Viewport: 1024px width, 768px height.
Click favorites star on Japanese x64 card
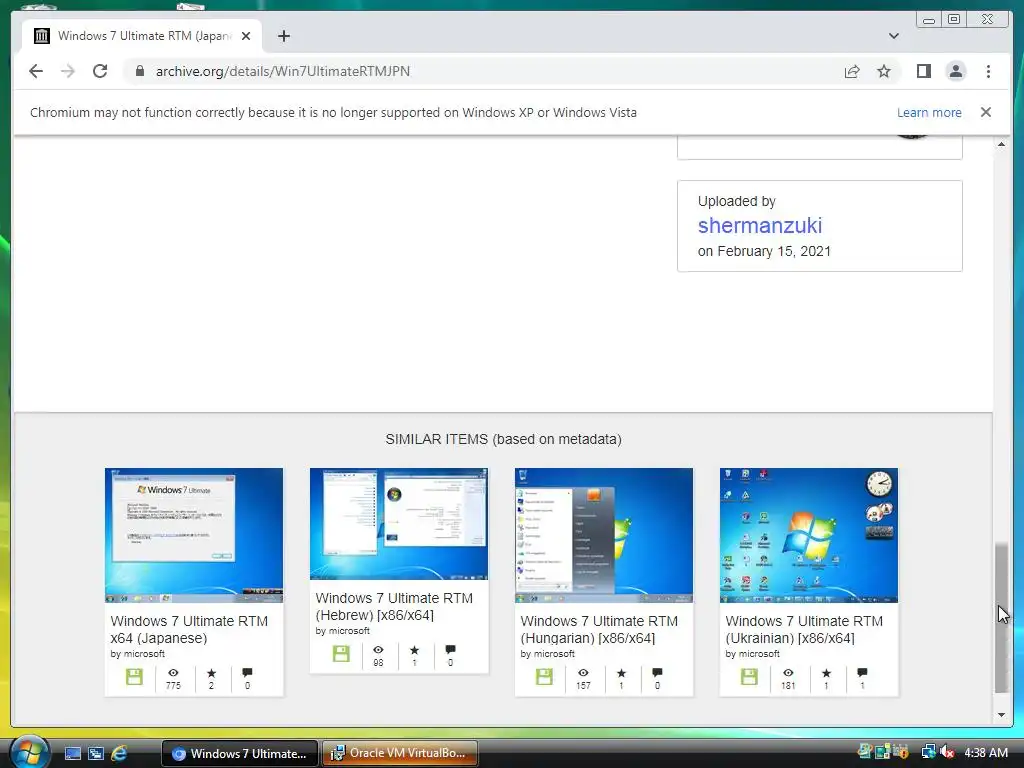point(211,673)
